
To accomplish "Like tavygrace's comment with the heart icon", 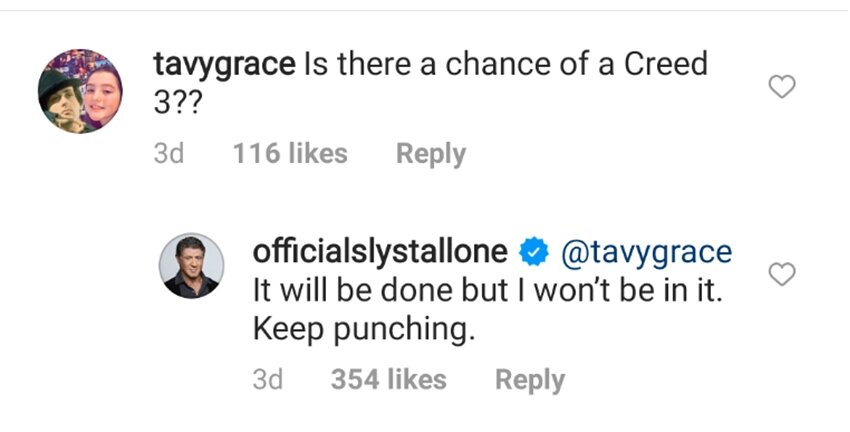I will (x=780, y=89).
